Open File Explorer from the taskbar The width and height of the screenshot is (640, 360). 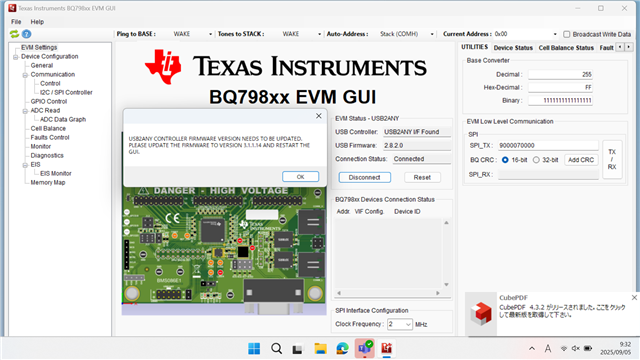(x=320, y=349)
